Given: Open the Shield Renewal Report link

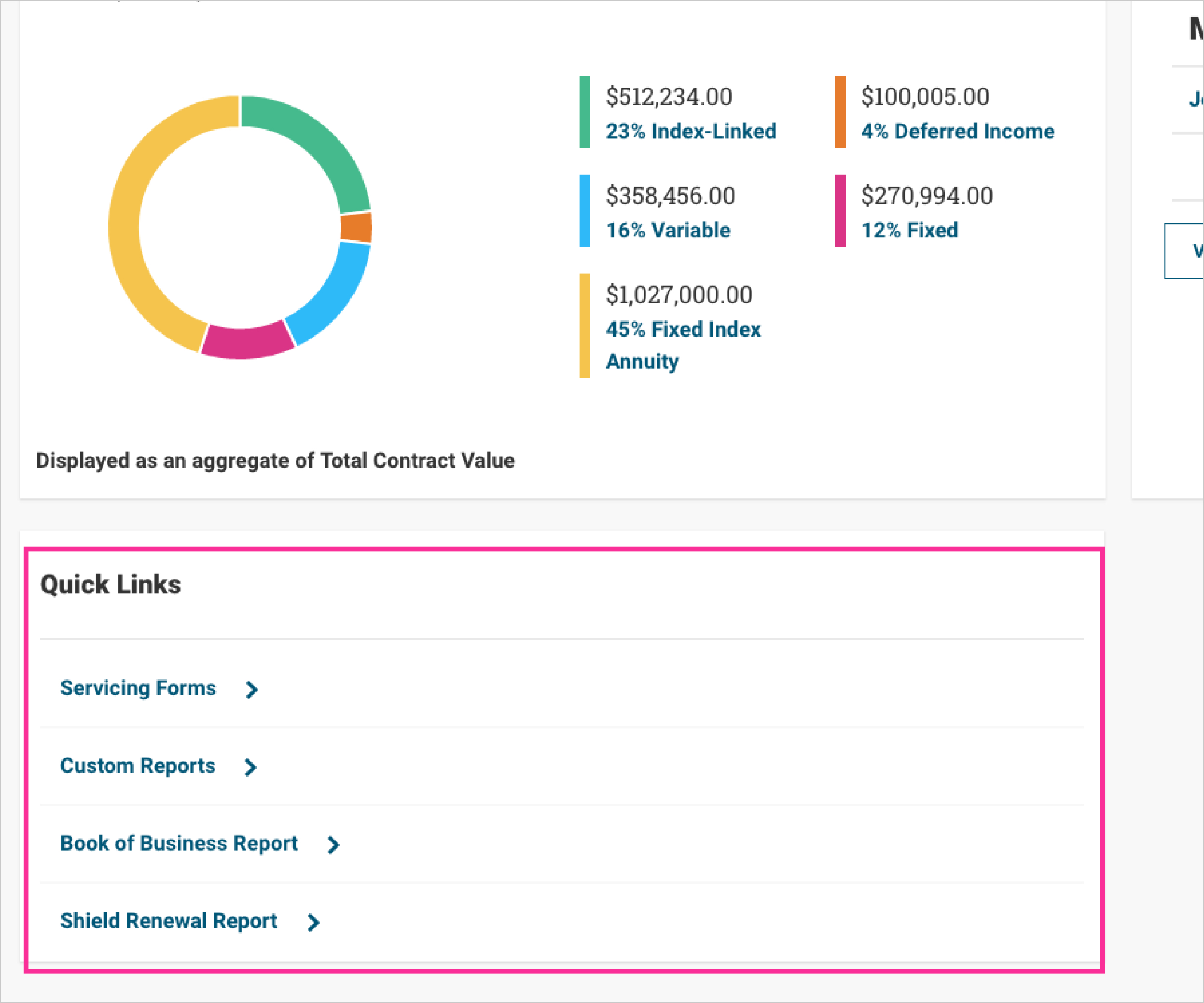Looking at the screenshot, I should 168,921.
